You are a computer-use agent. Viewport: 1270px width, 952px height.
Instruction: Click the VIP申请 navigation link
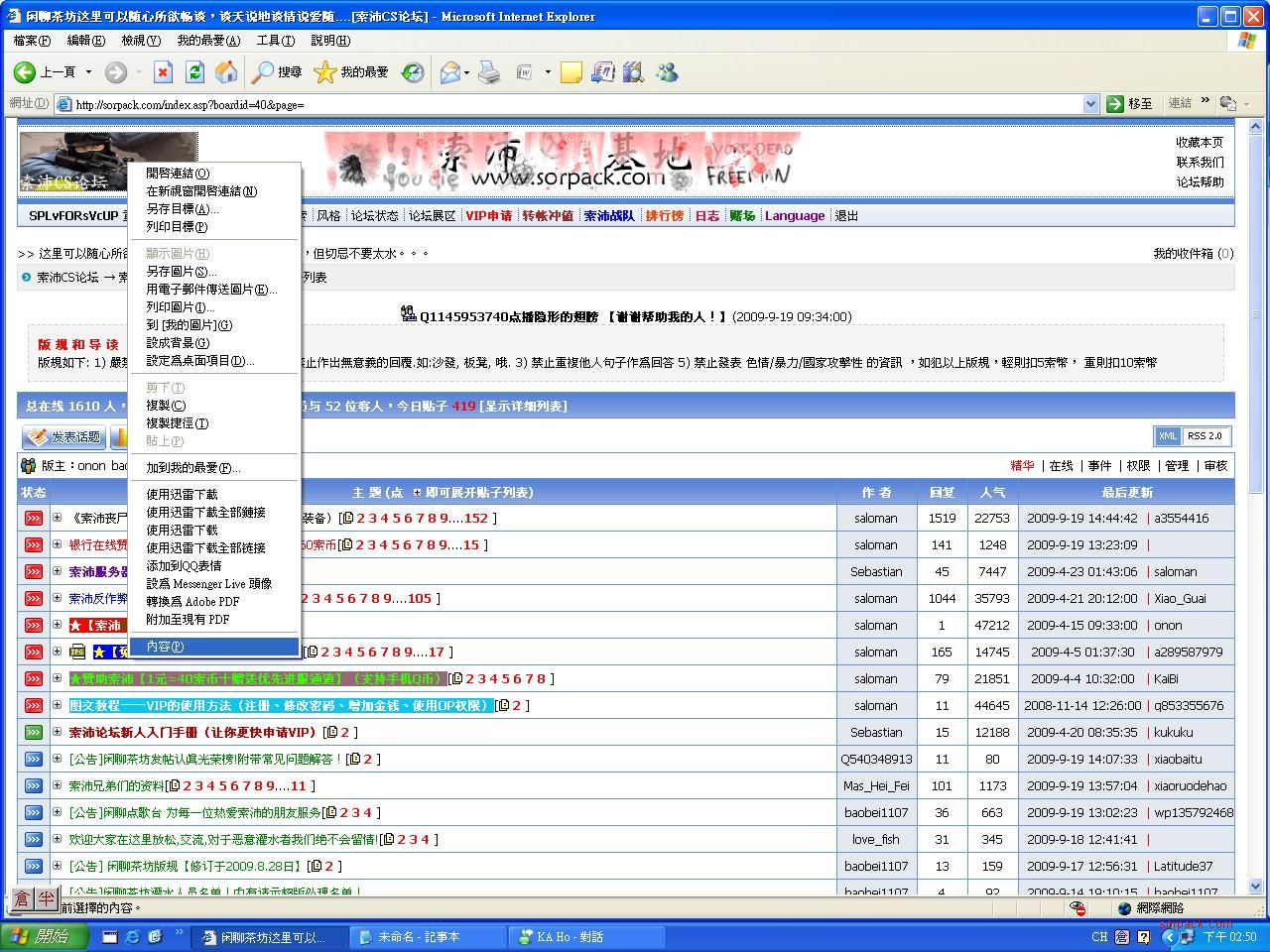[x=489, y=216]
